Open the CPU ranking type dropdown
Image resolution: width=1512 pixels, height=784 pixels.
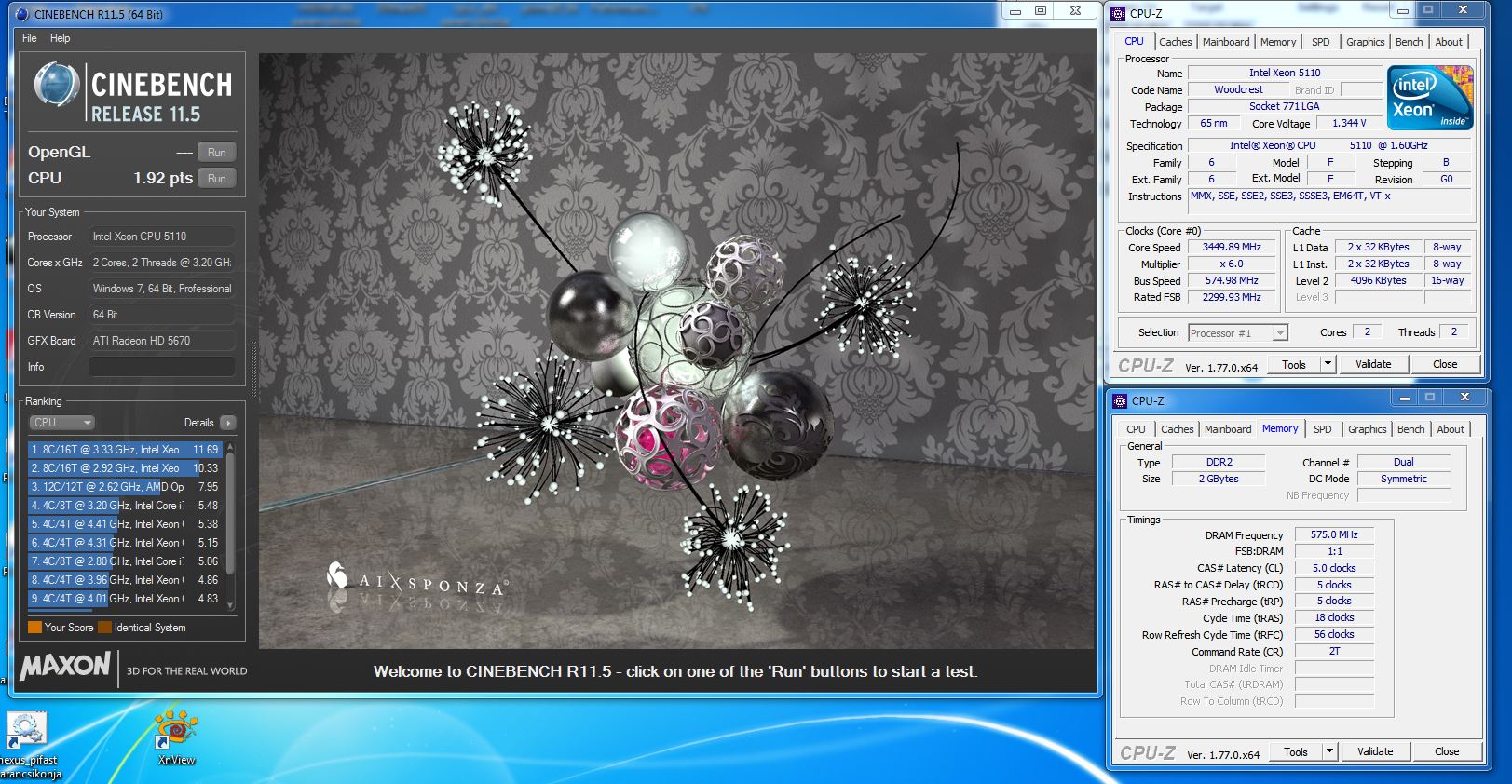tap(61, 423)
